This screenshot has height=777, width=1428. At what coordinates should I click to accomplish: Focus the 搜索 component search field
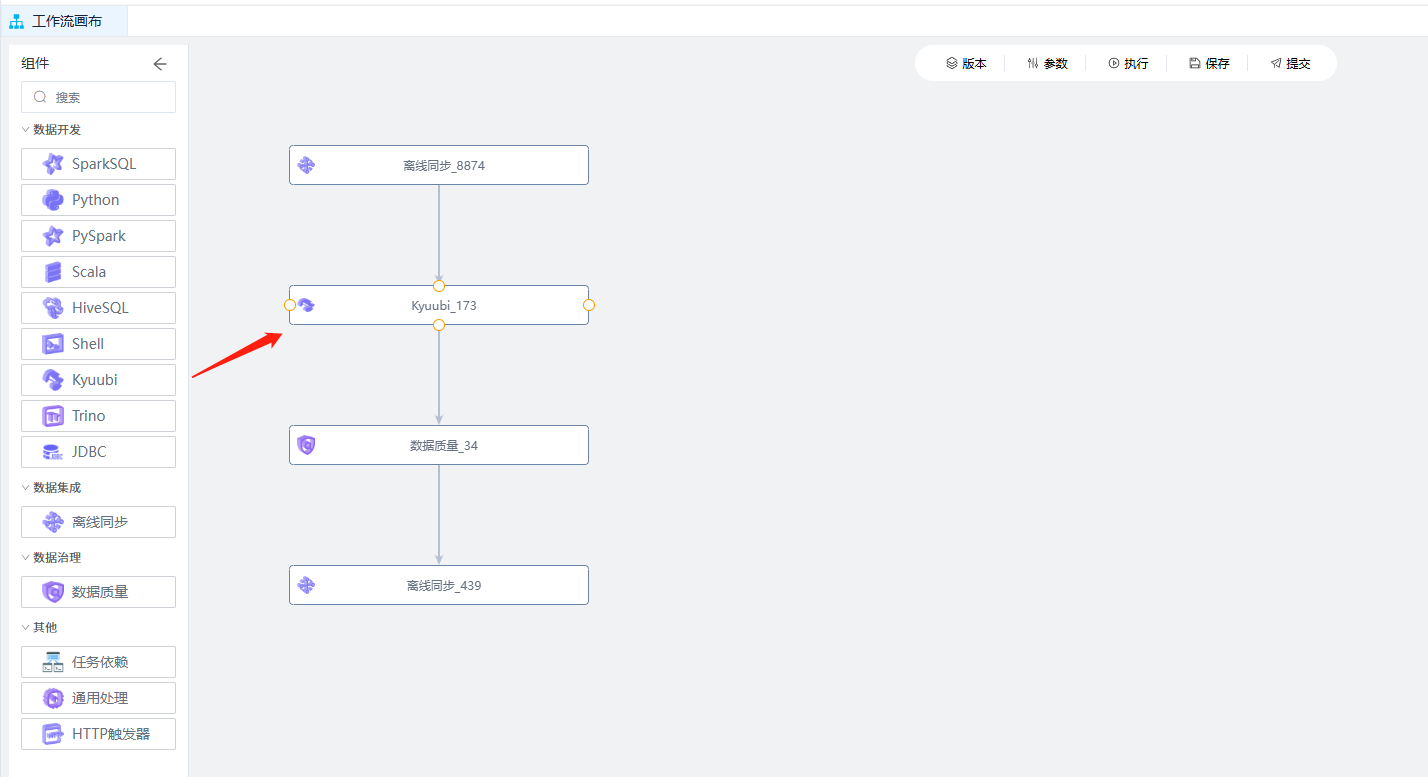pyautogui.click(x=98, y=97)
